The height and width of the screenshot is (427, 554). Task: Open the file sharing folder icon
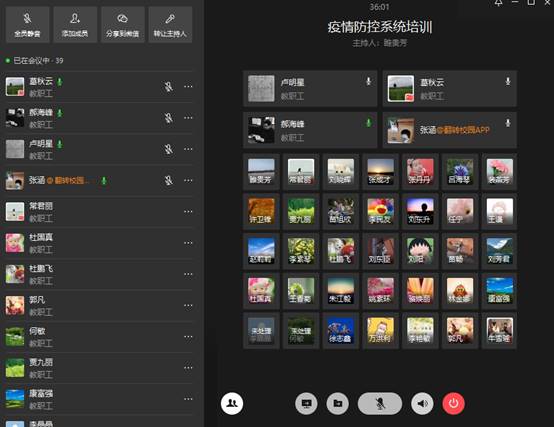tap(337, 403)
